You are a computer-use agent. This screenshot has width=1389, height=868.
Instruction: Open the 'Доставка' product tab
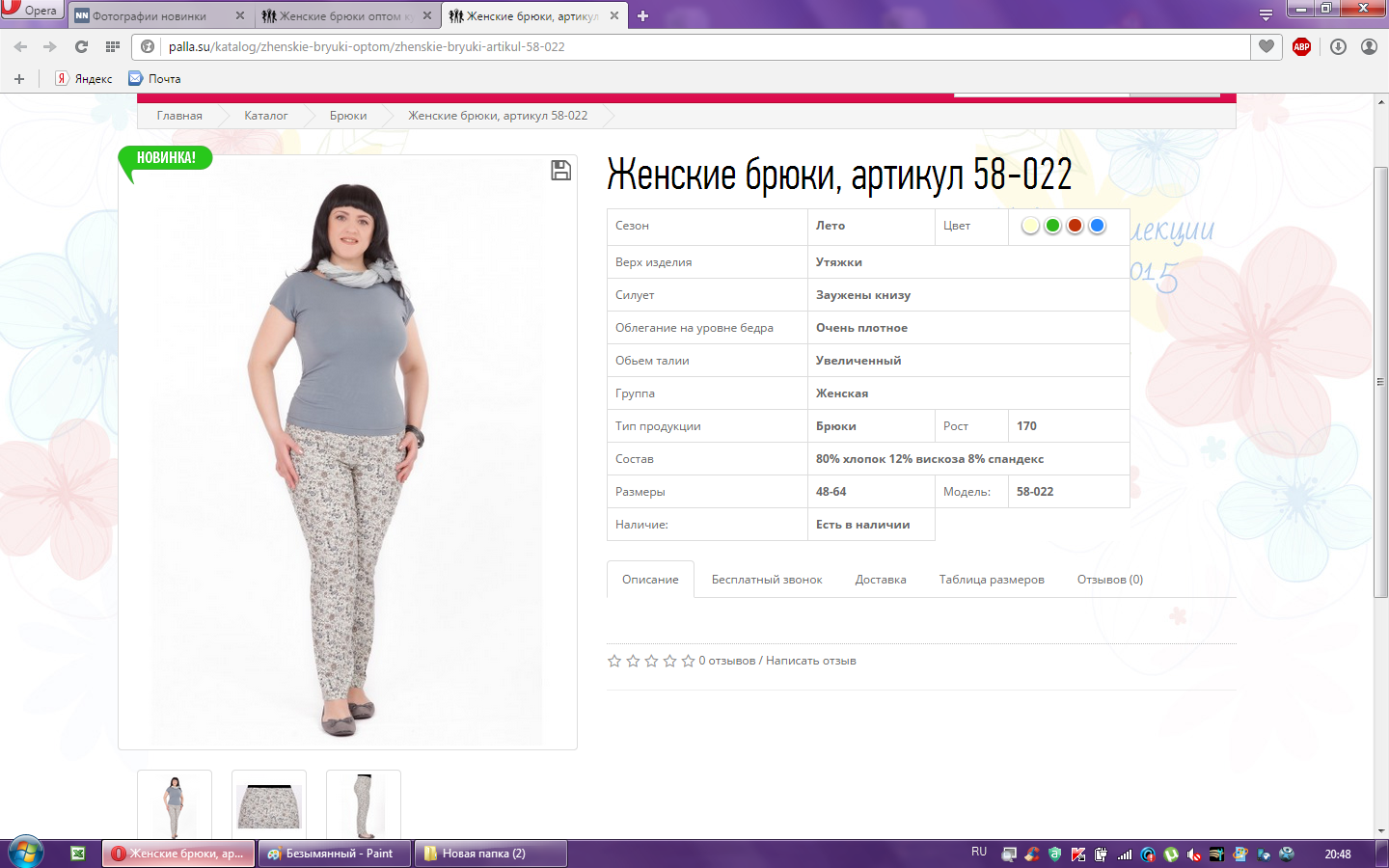[881, 580]
